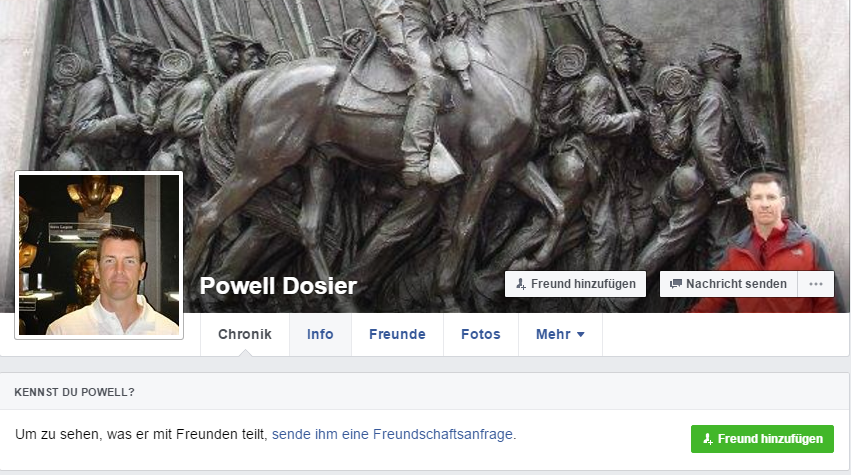
Task: Open the Chronik tab
Action: tap(245, 334)
